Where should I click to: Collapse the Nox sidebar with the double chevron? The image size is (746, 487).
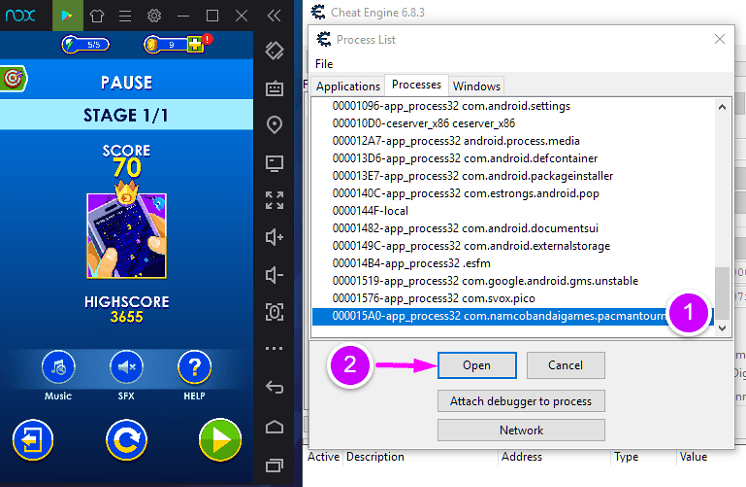pyautogui.click(x=275, y=16)
